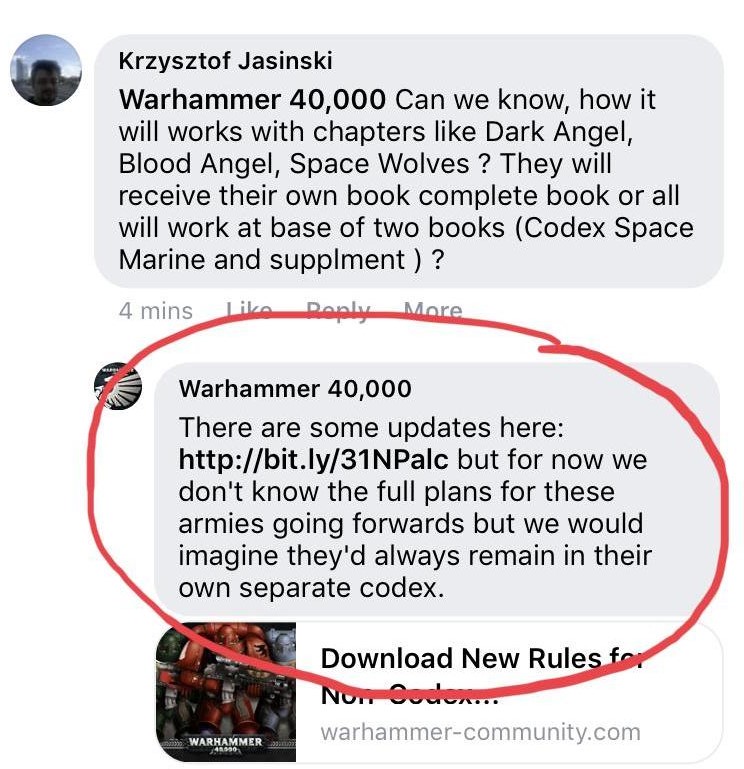This screenshot has width=744, height=769.
Task: Open the Download New Rules article title
Action: [482, 676]
